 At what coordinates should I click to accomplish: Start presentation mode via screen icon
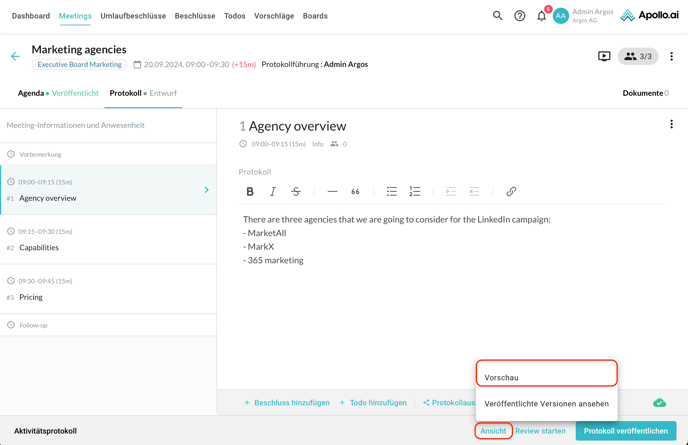[604, 57]
